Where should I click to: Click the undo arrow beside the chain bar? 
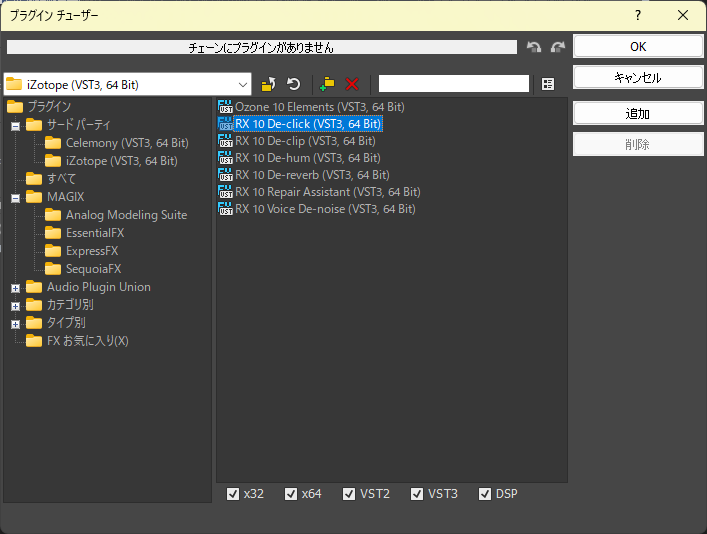point(534,47)
